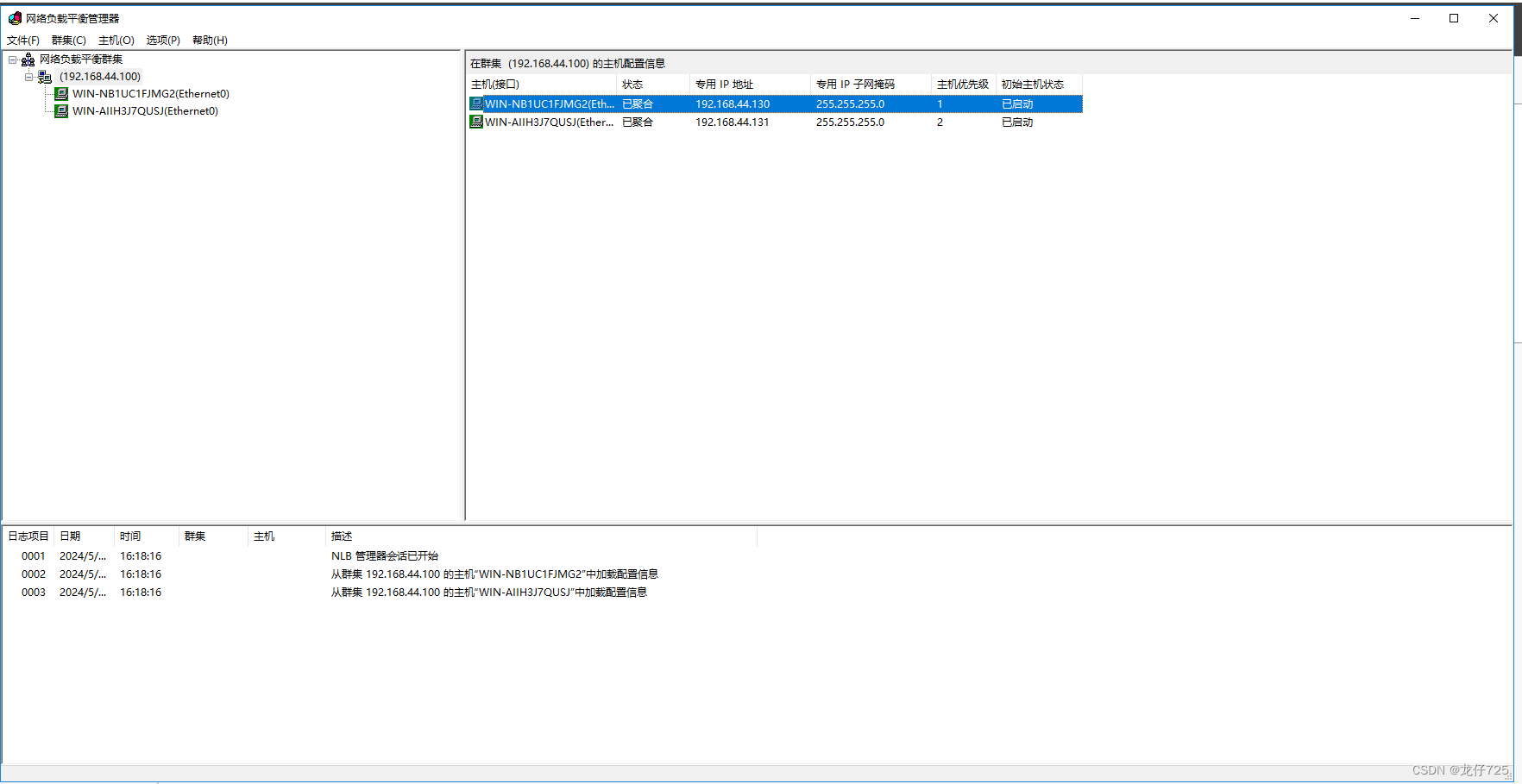The image size is (1522, 784).
Task: Click IP address 192.168.44.131
Action: click(733, 122)
